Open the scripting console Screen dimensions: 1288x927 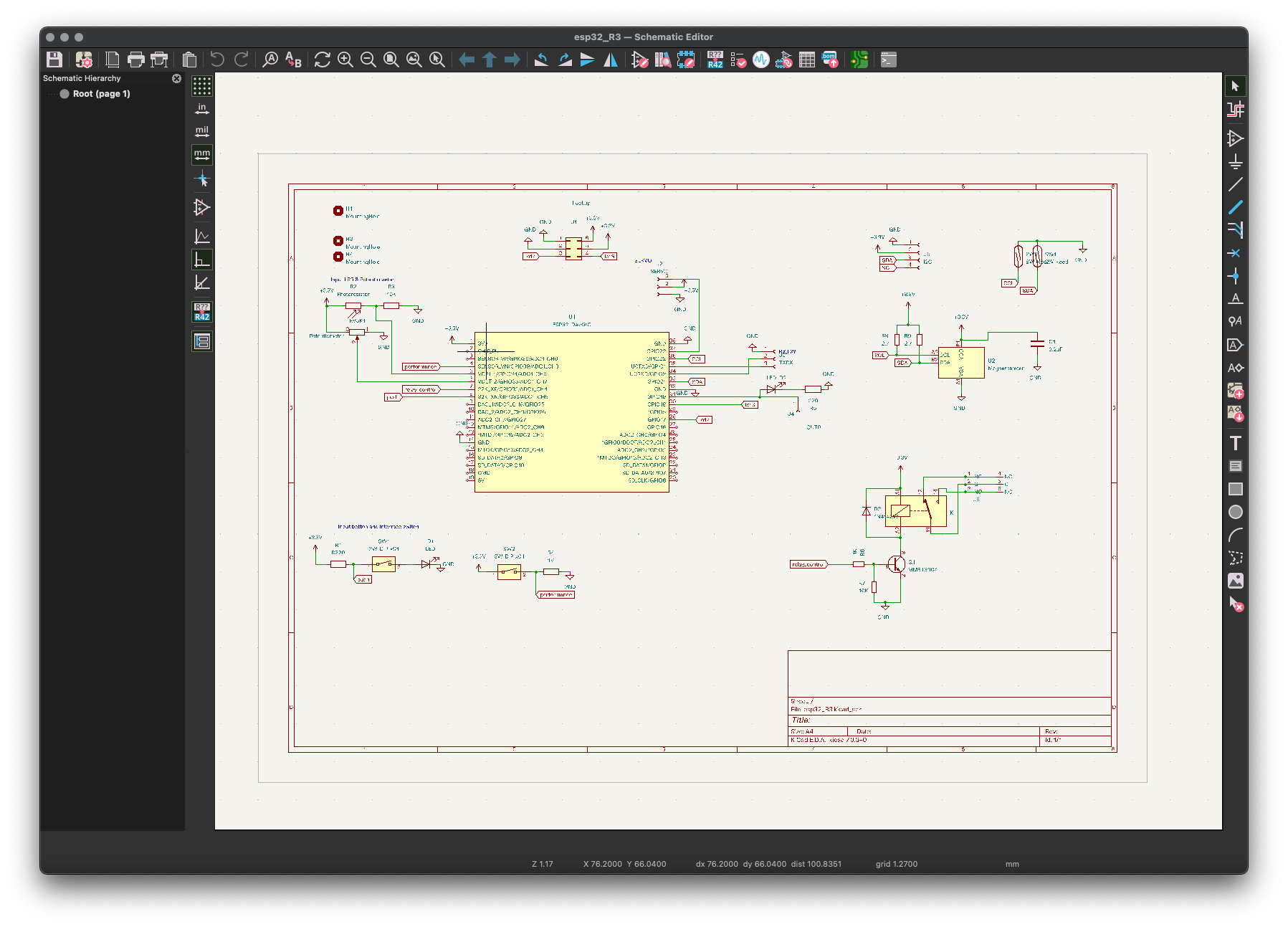click(887, 60)
